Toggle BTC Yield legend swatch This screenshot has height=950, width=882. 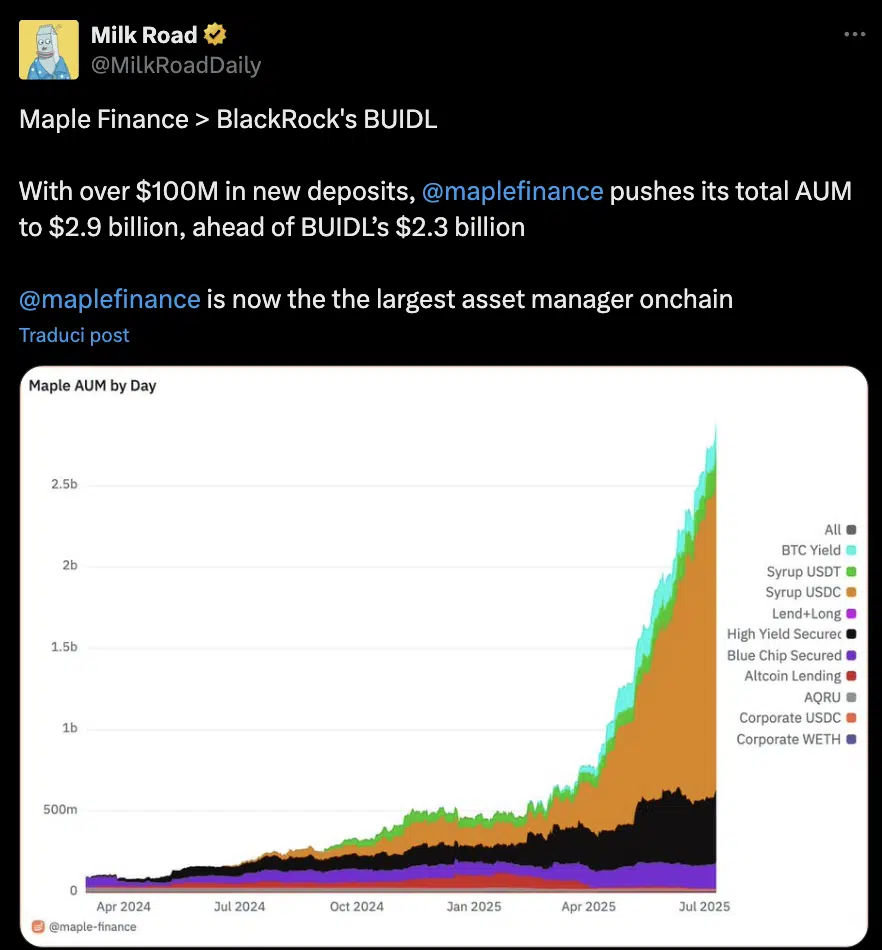[851, 551]
